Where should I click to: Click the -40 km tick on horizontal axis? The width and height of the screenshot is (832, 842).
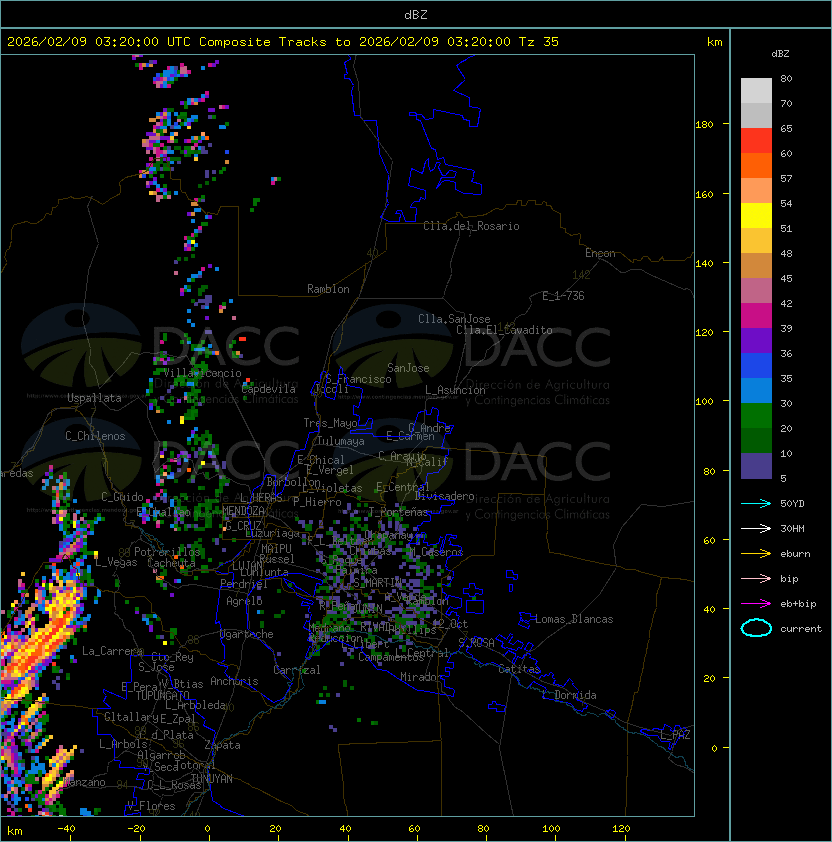[x=66, y=829]
